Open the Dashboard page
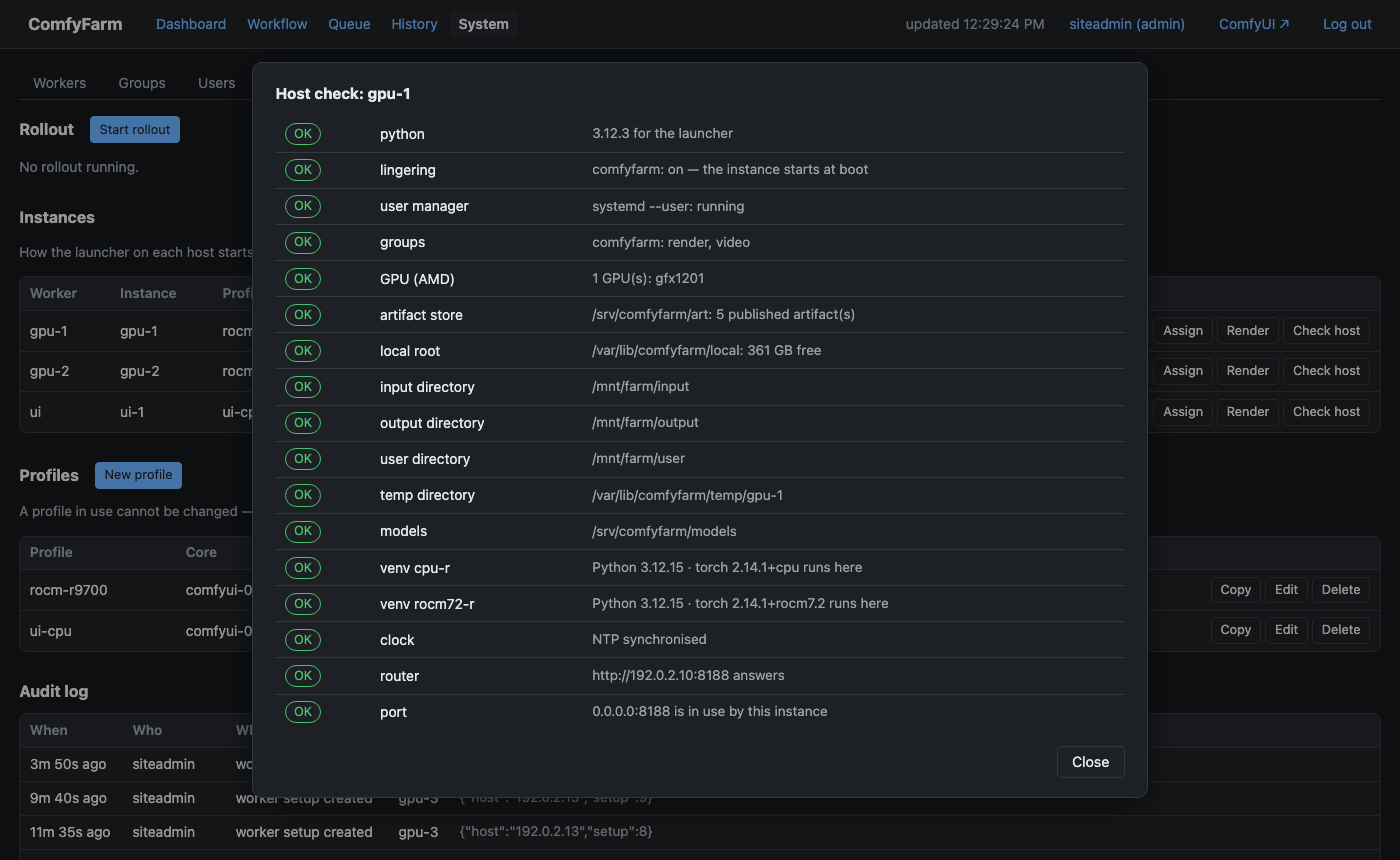Viewport: 1400px width, 860px height. click(x=191, y=24)
